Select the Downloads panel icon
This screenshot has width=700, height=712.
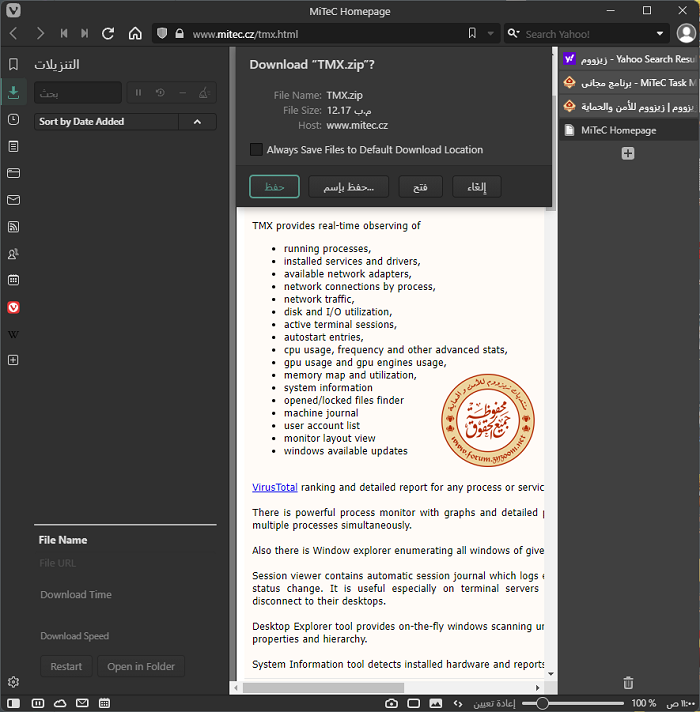click(14, 93)
